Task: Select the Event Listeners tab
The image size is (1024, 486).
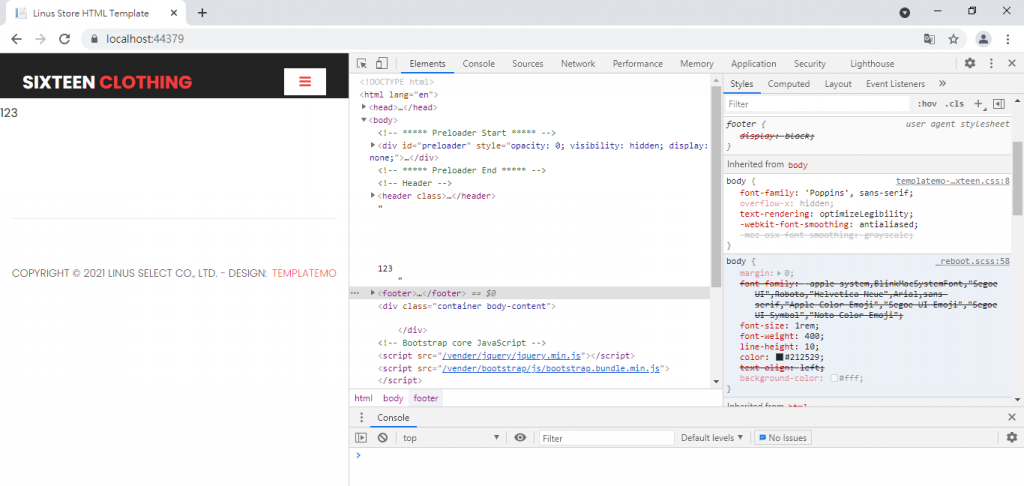Action: (x=895, y=84)
